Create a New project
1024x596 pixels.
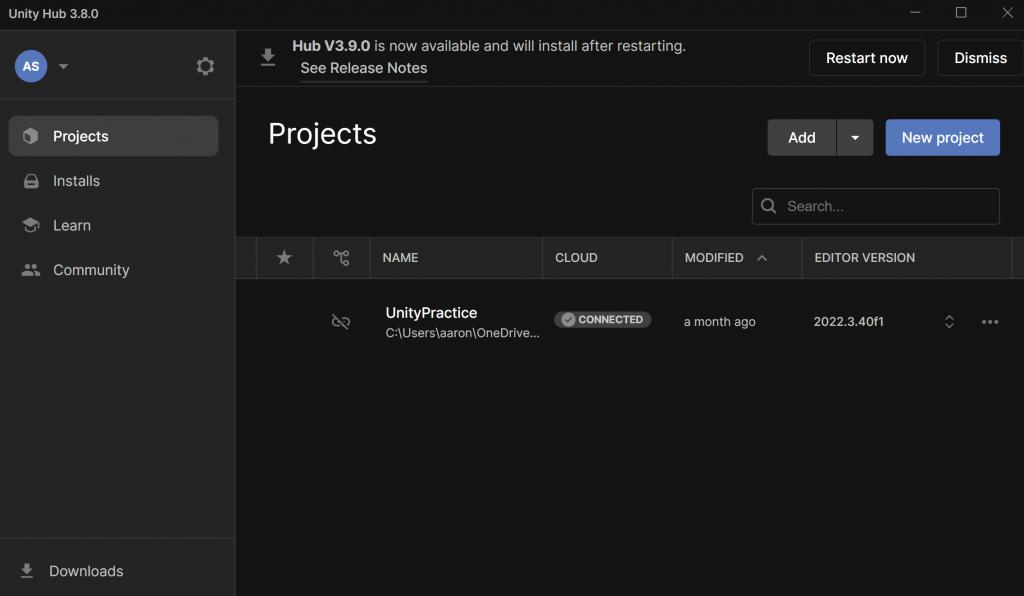pyautogui.click(x=942, y=137)
